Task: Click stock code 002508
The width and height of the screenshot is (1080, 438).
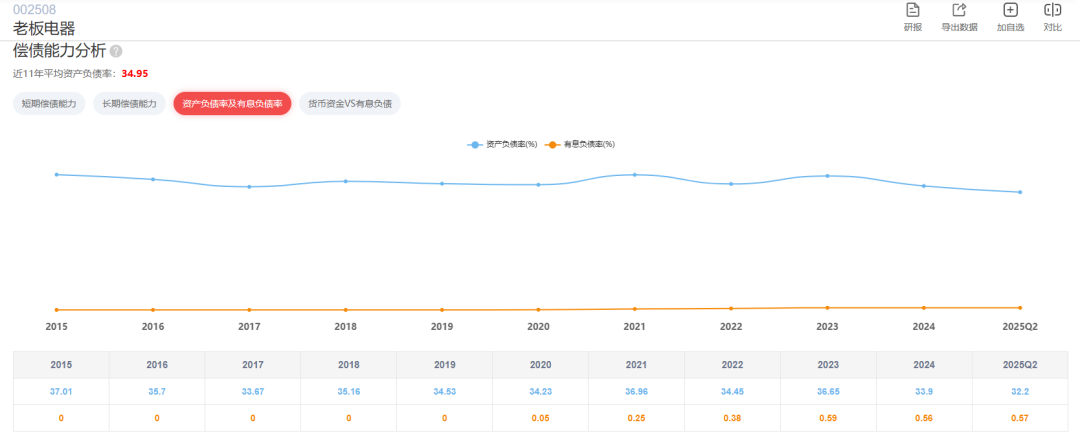Action: point(34,9)
